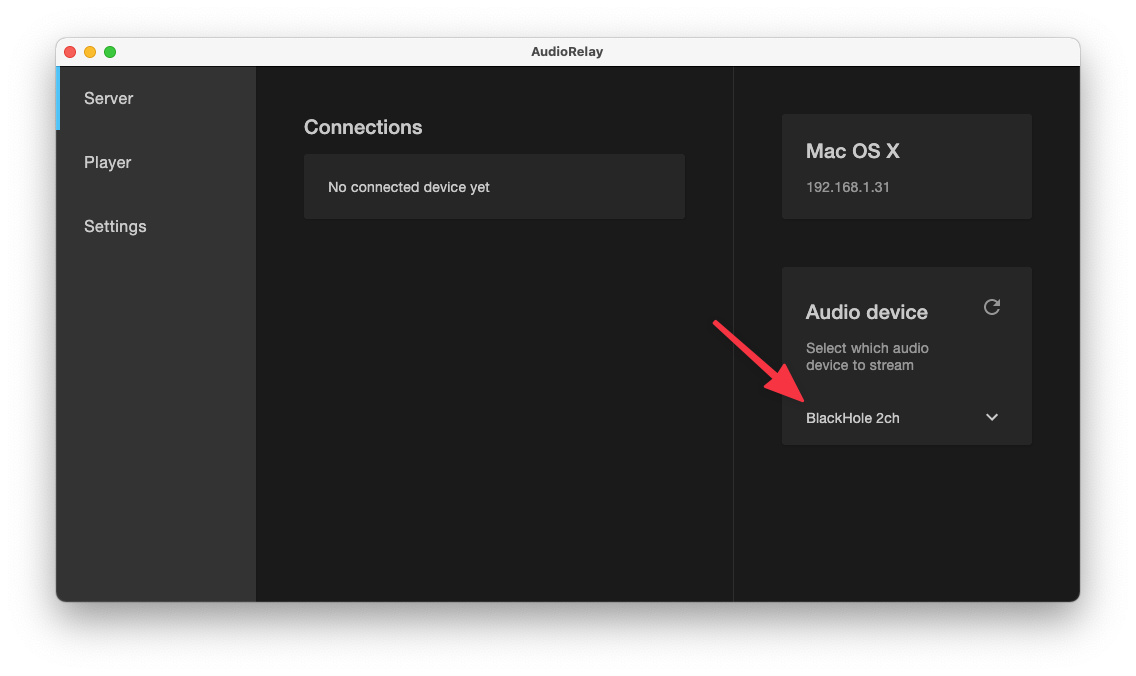Click the Mac OS X server title
This screenshot has width=1136, height=676.
[853, 151]
